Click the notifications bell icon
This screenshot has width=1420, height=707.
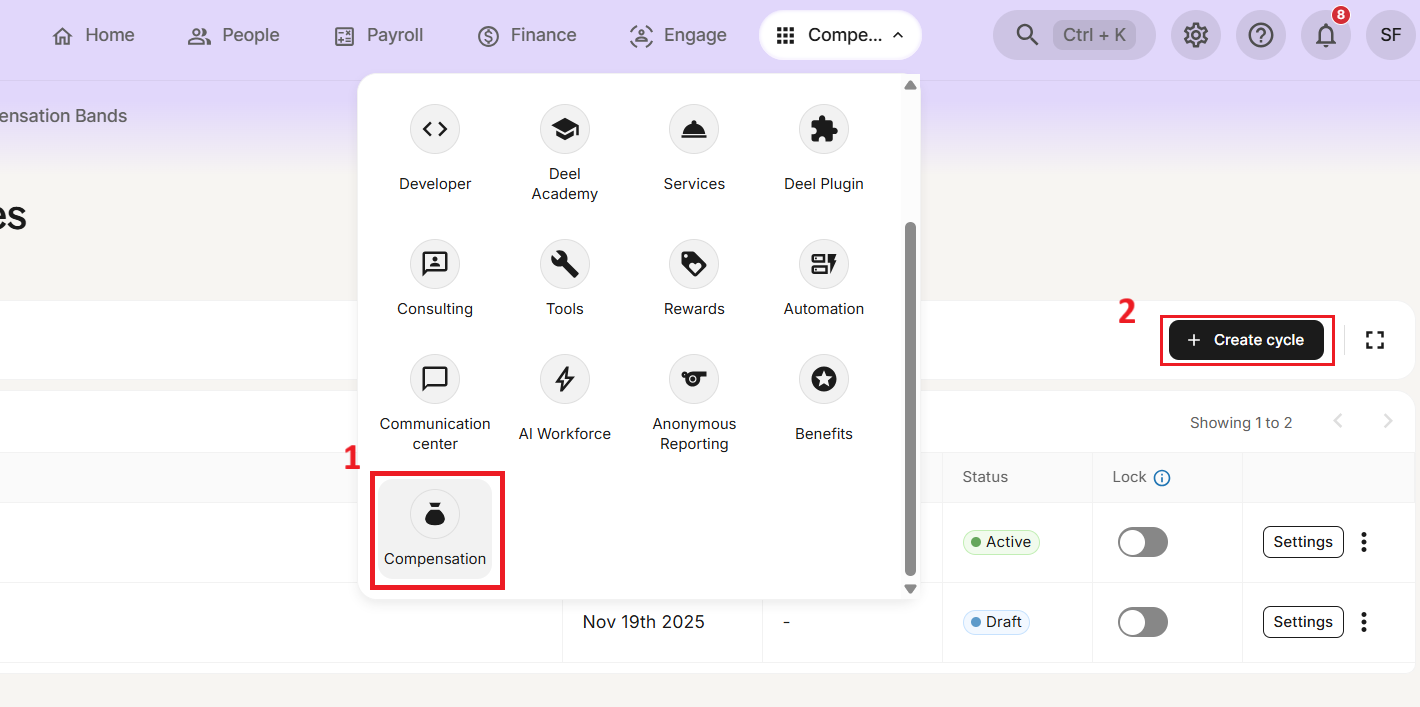point(1325,36)
